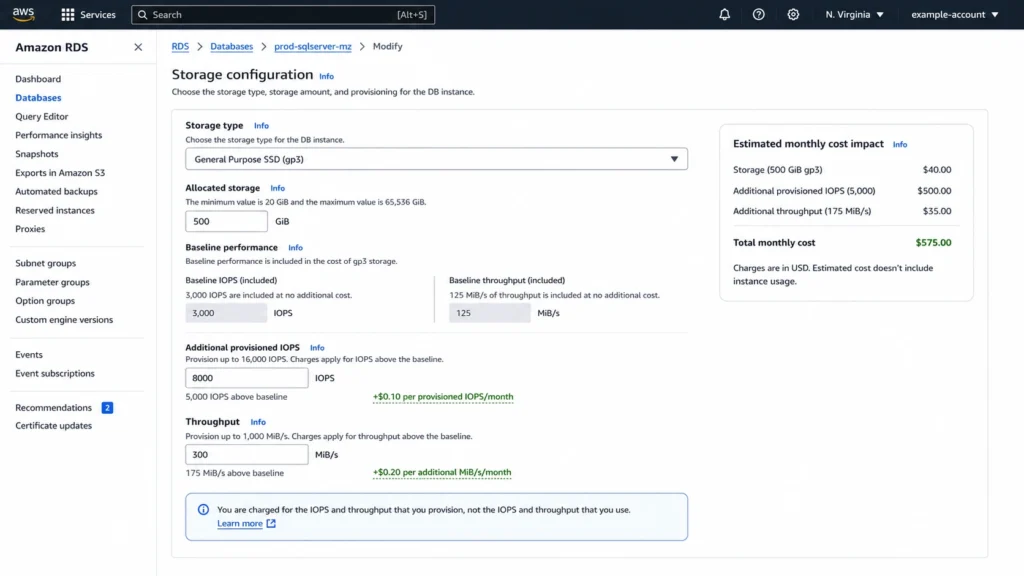
Task: Open Option groups
Action: [x=45, y=301]
